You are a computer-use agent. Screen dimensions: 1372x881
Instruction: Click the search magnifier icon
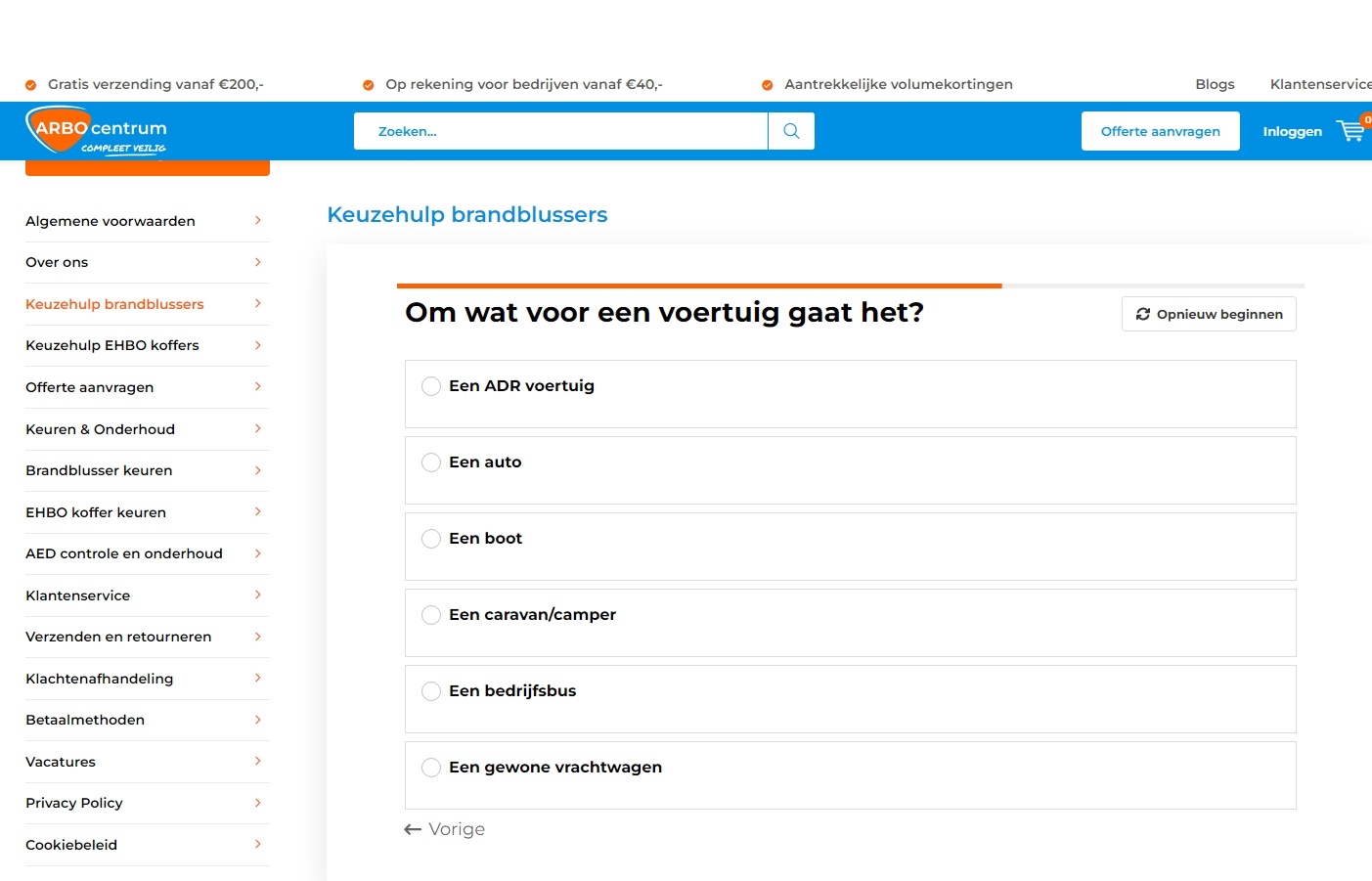point(791,131)
